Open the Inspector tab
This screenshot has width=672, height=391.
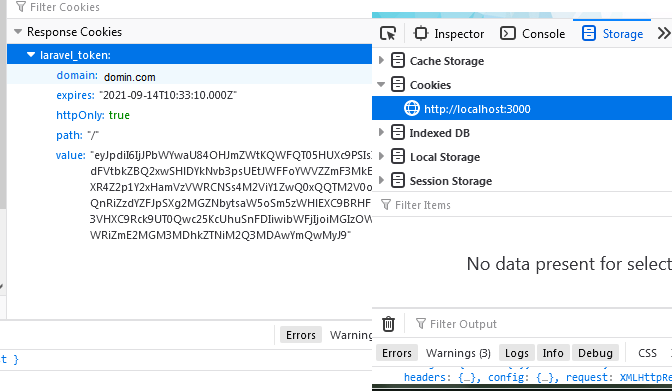point(449,33)
